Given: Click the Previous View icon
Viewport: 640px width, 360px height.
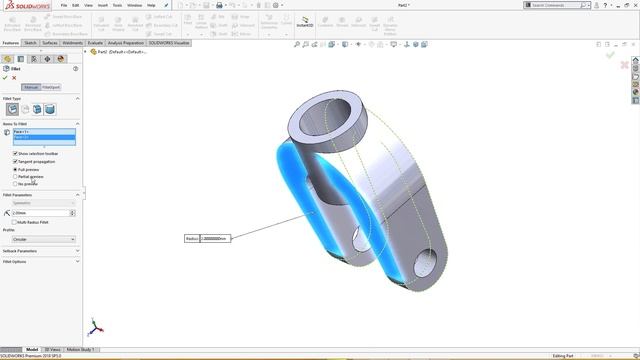Looking at the screenshot, I should click(x=314, y=44).
